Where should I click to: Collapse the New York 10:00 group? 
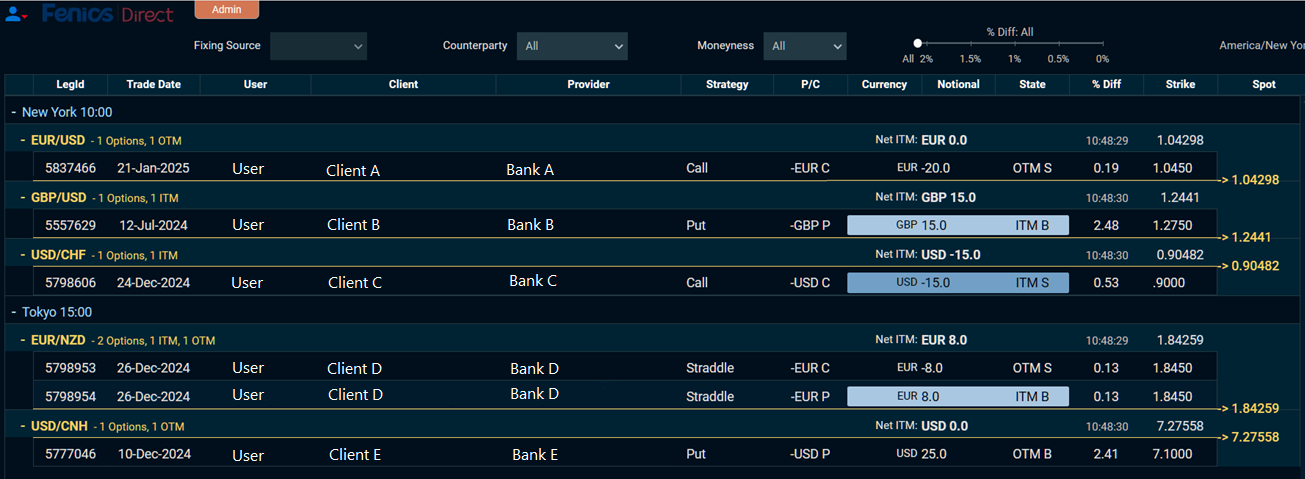pos(14,112)
